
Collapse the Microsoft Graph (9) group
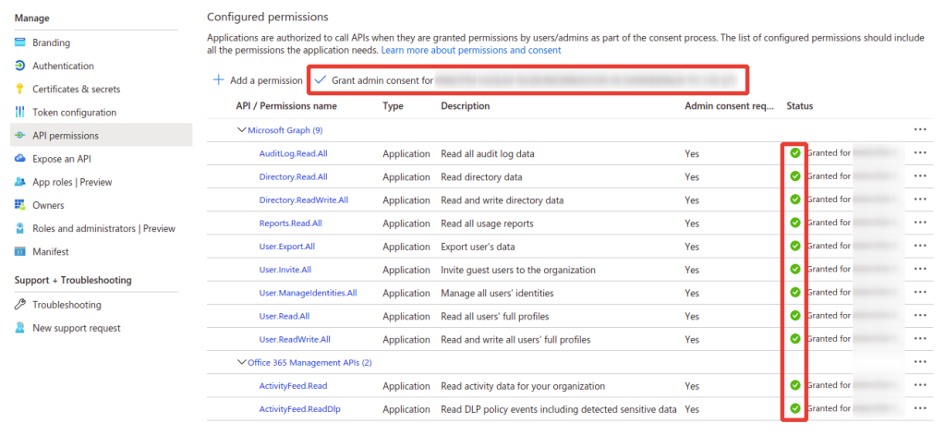click(242, 130)
